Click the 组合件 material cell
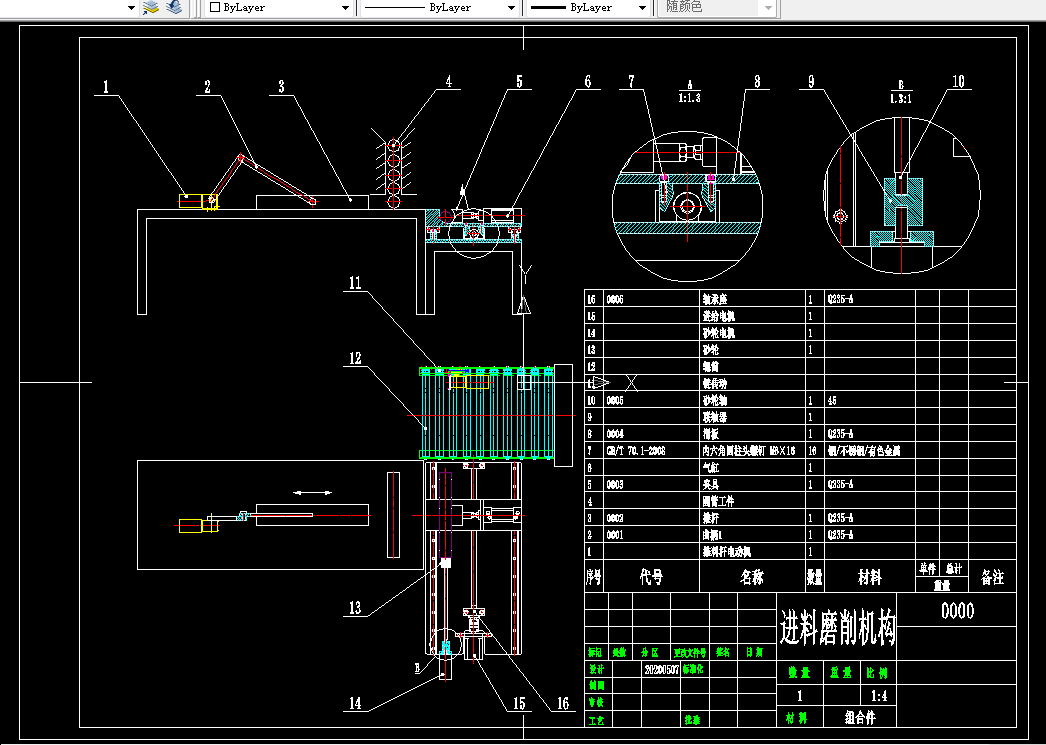The width and height of the screenshot is (1046, 745). 860,718
